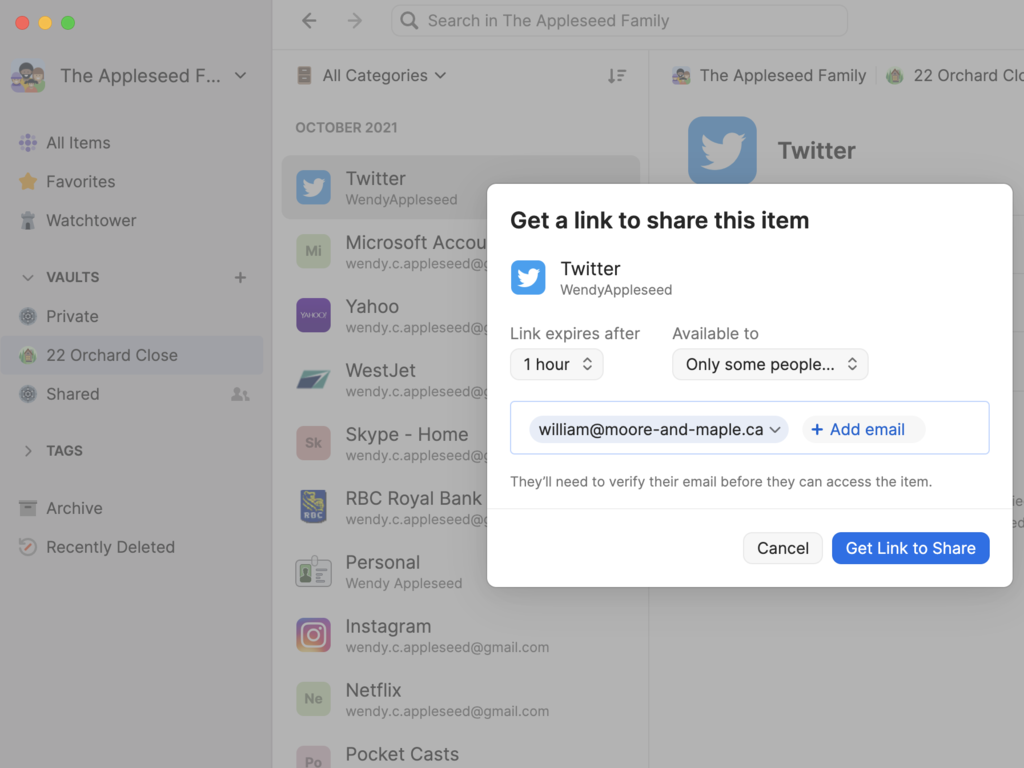The height and width of the screenshot is (768, 1024).
Task: Go back with the left arrow
Action: coord(309,21)
